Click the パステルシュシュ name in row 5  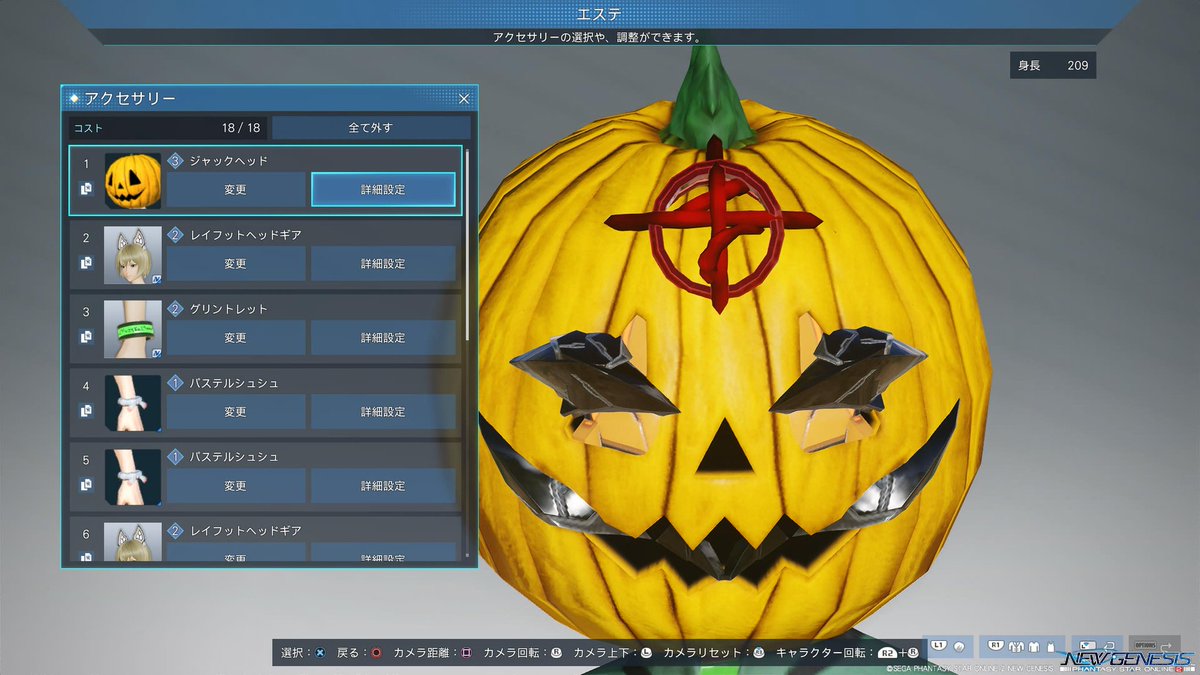click(234, 457)
